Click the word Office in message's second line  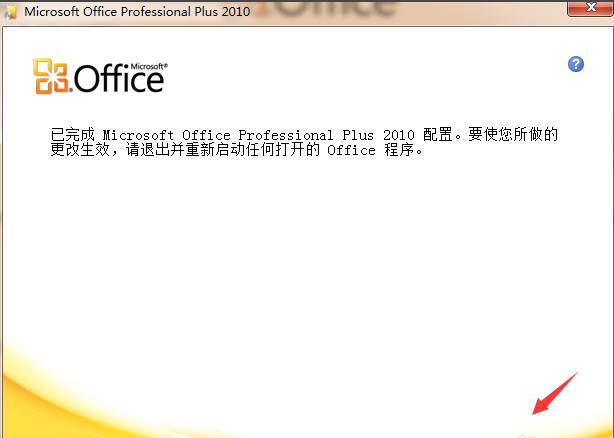351,151
